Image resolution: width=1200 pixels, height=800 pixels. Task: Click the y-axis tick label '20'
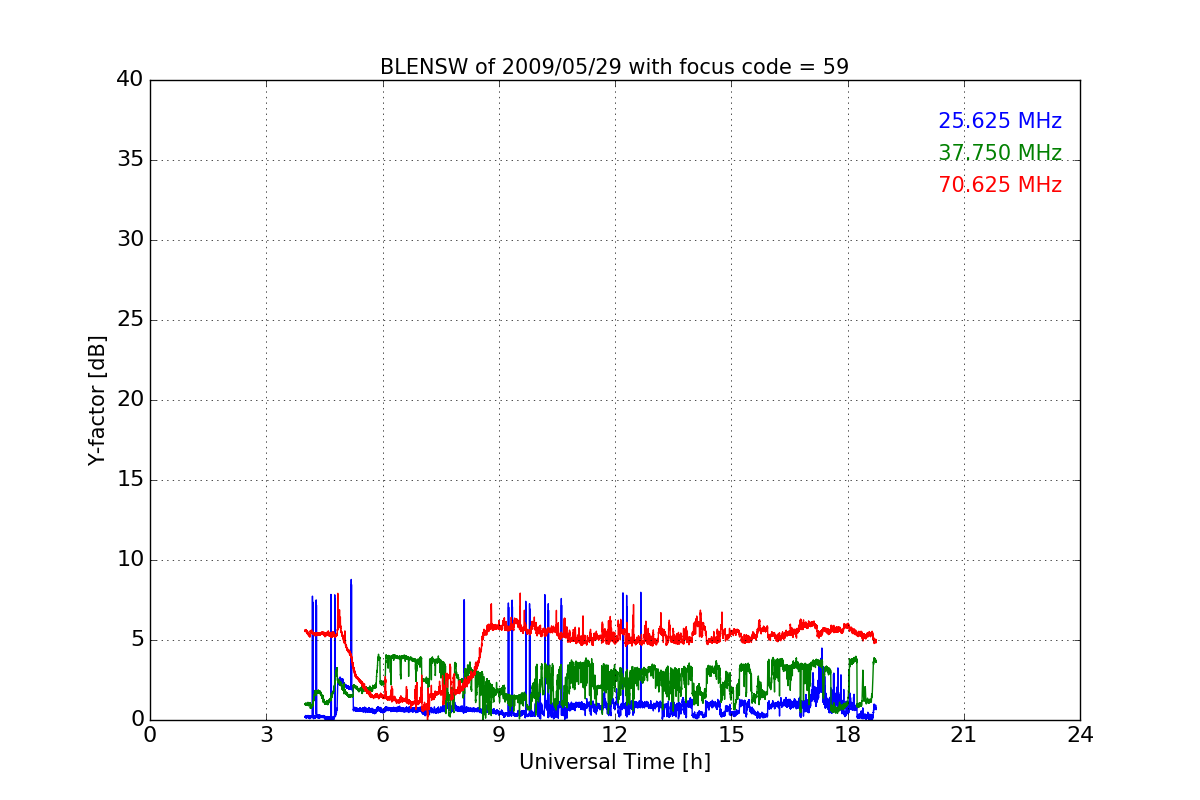[130, 400]
